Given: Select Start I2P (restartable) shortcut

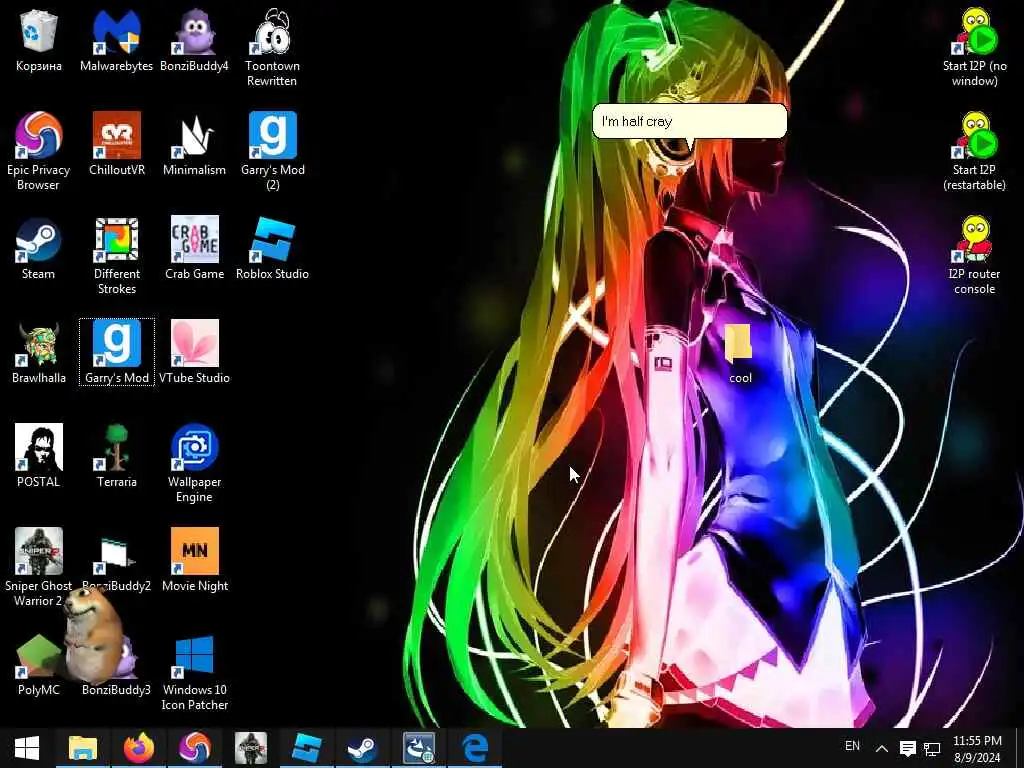Looking at the screenshot, I should (x=974, y=152).
